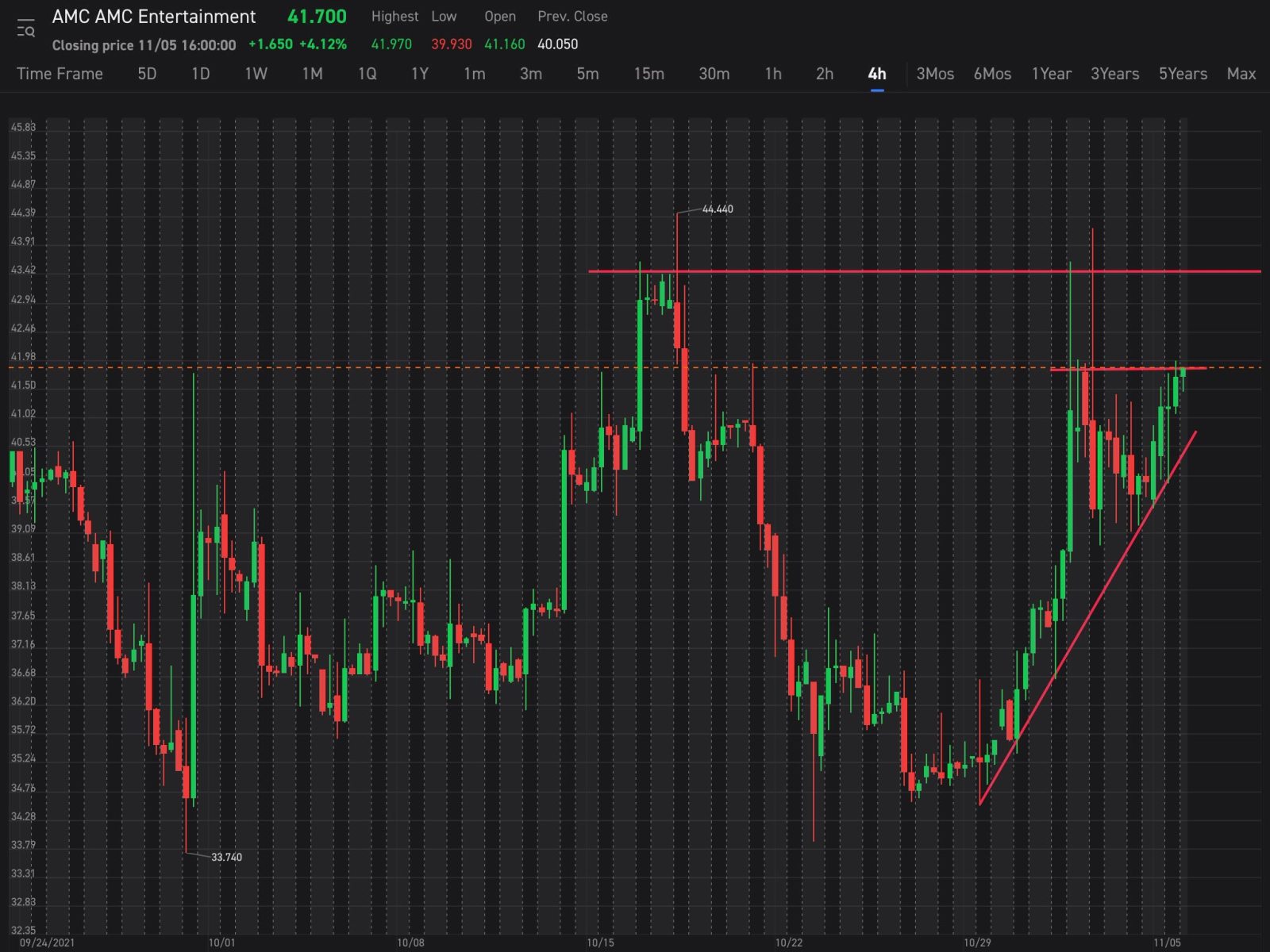This screenshot has width=1270, height=952.
Task: Click the 45.83 price axis label
Action: [x=23, y=127]
